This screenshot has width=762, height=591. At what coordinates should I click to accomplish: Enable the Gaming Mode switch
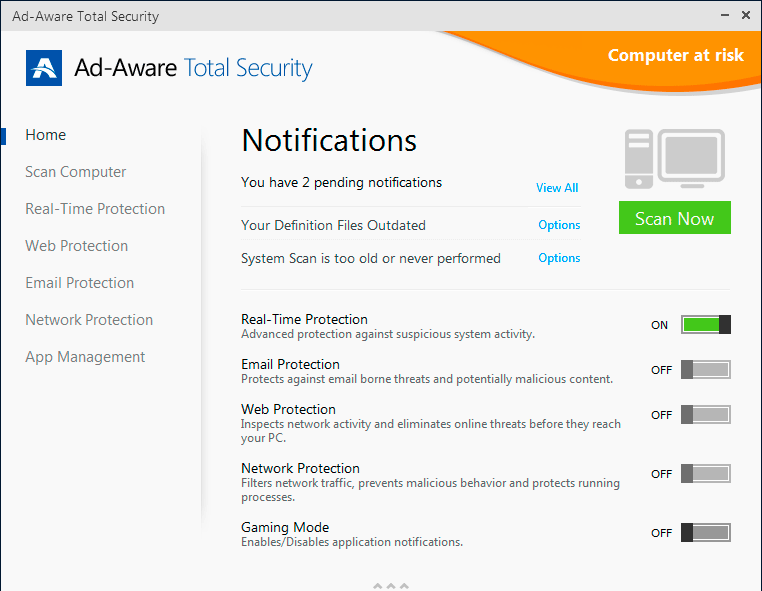pyautogui.click(x=706, y=533)
